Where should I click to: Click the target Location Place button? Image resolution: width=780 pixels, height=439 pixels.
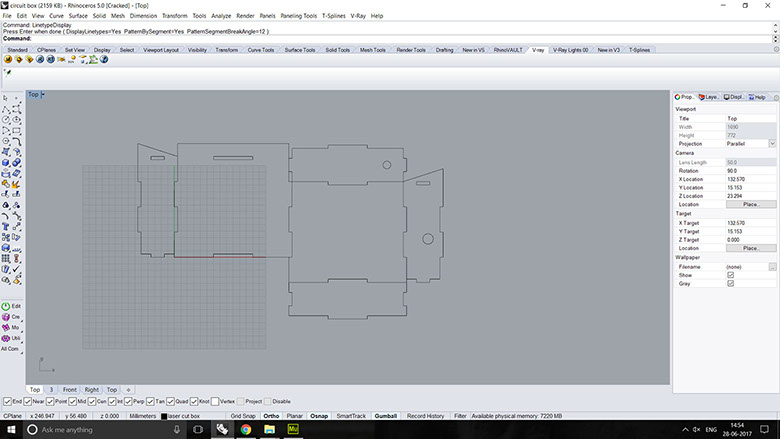pyautogui.click(x=751, y=248)
